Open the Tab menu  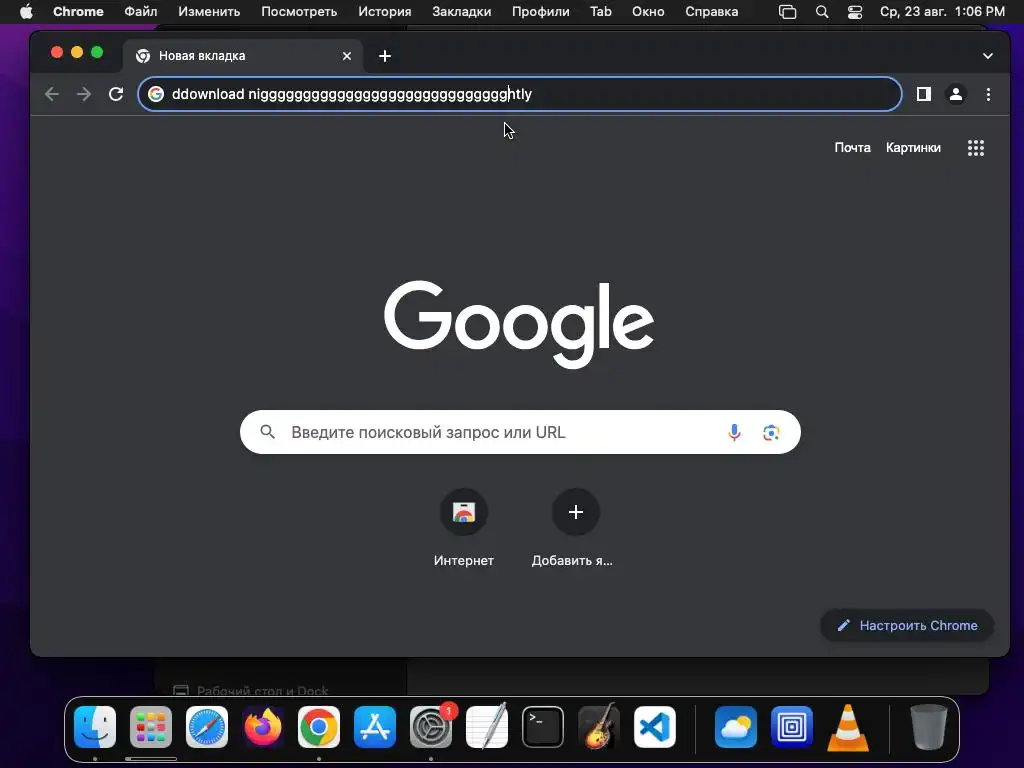(601, 12)
